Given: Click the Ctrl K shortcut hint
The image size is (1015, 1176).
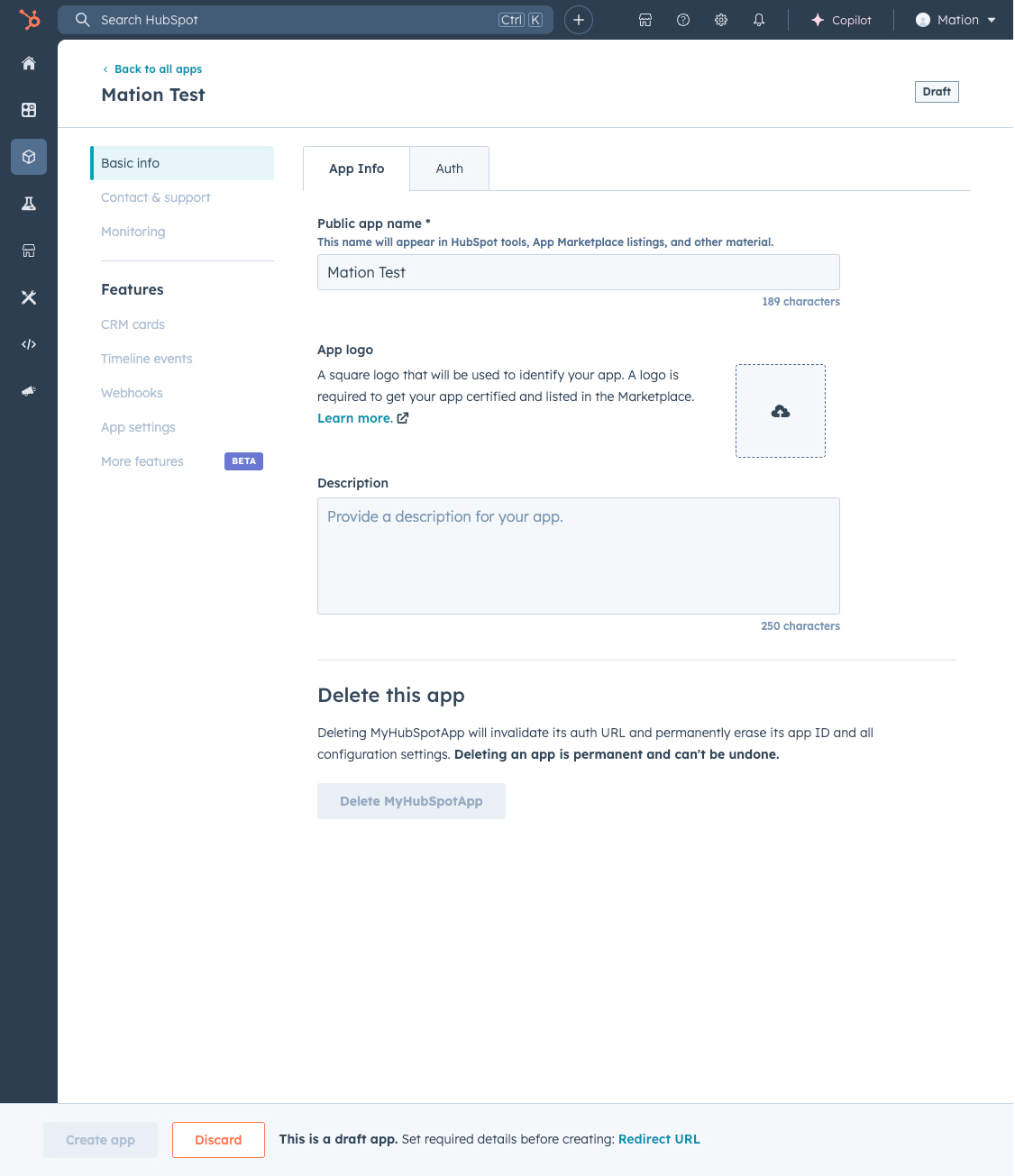Looking at the screenshot, I should click(x=520, y=20).
